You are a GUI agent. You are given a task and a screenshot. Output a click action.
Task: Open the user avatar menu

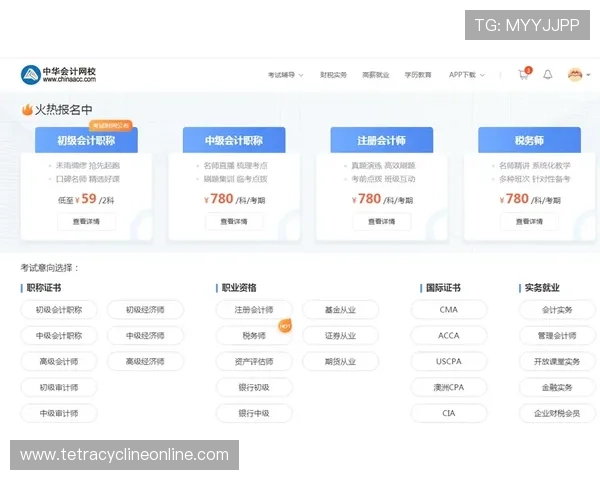click(x=575, y=75)
